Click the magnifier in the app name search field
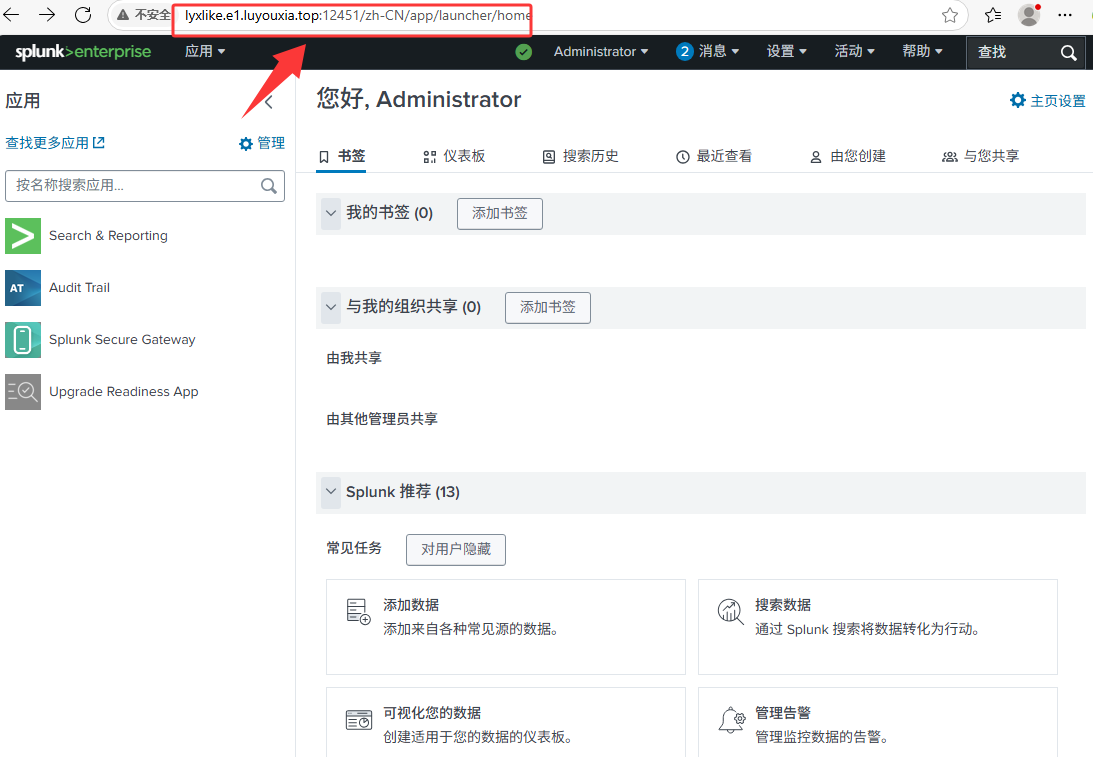The height and width of the screenshot is (757, 1093). coord(268,185)
